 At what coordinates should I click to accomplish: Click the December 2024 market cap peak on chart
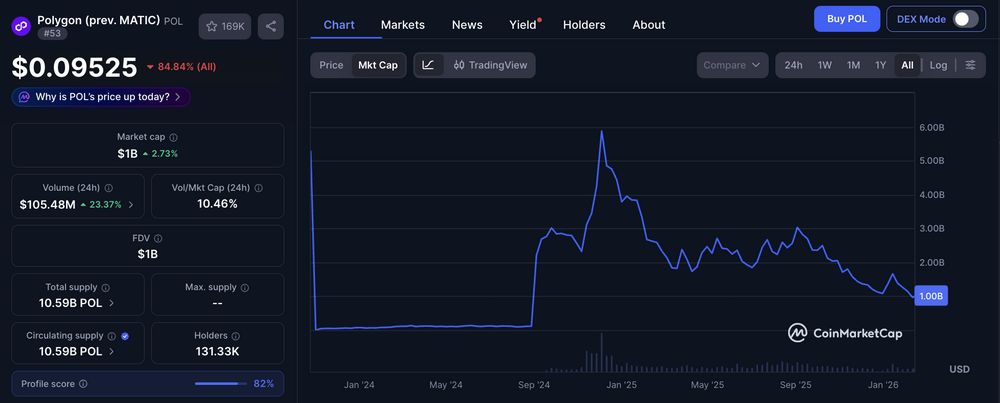point(601,131)
